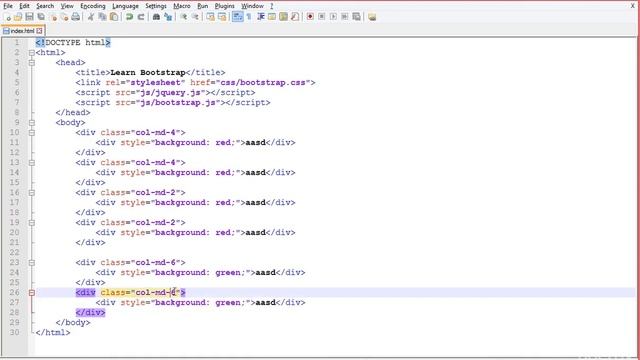
Task: Open the Document Map toolbar icon
Action: pos(283,17)
